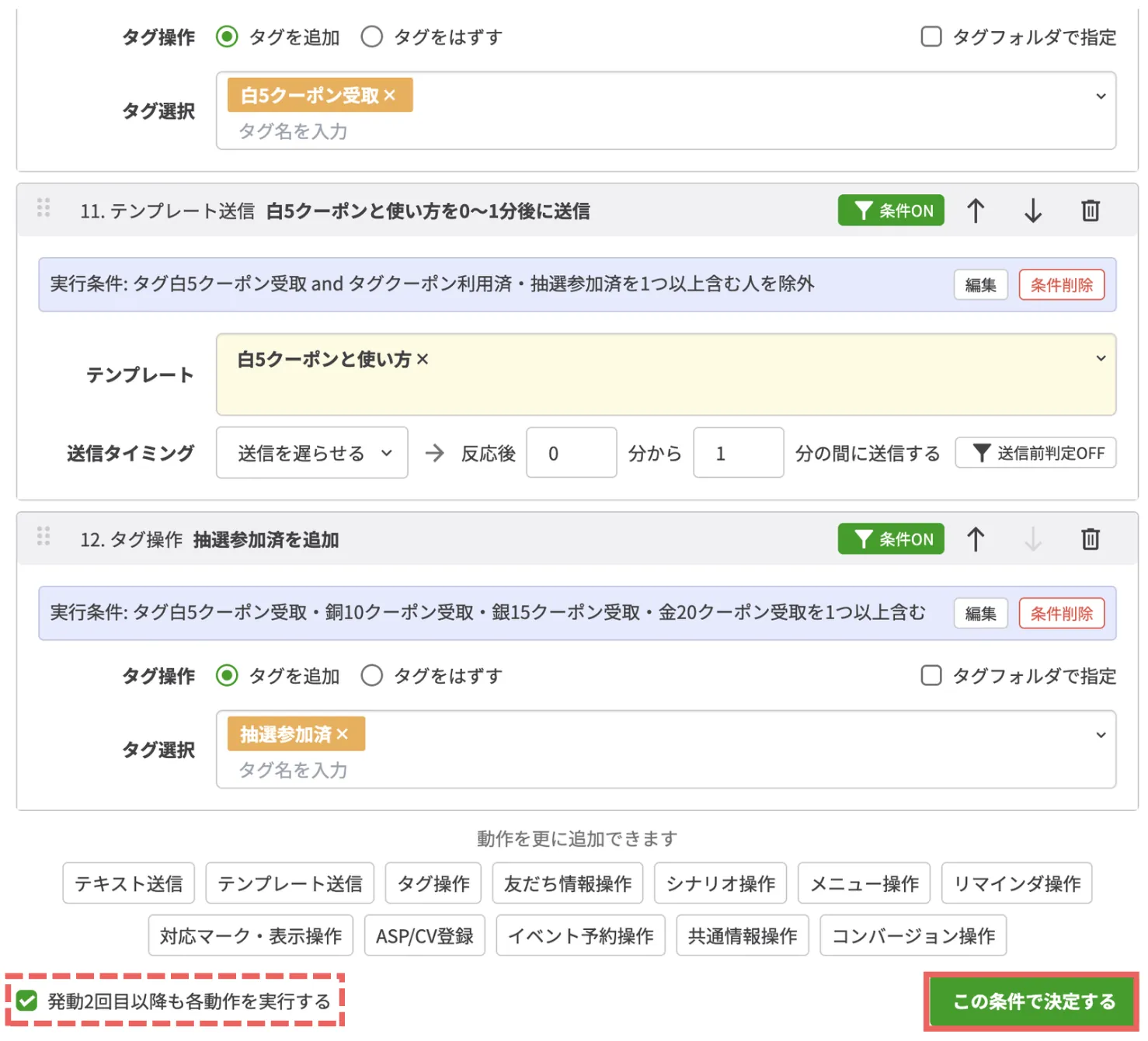Toggle 送信前判定OFF button
The width and height of the screenshot is (1148, 1041).
[1035, 453]
